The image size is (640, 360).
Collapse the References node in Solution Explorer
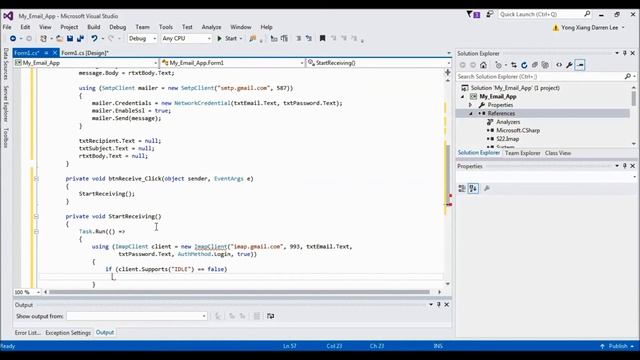point(471,113)
